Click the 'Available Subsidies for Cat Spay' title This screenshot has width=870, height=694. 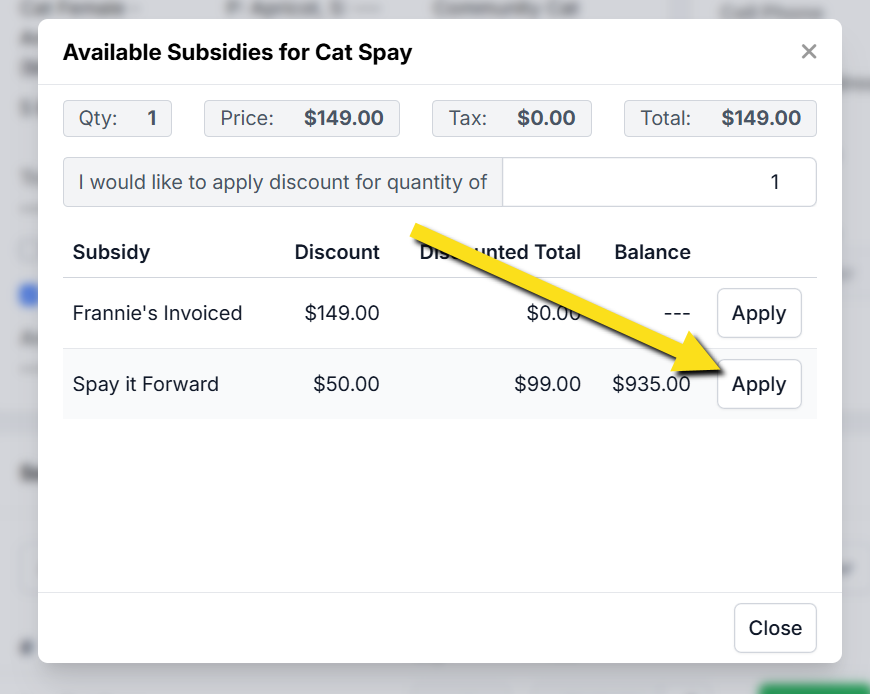(237, 52)
